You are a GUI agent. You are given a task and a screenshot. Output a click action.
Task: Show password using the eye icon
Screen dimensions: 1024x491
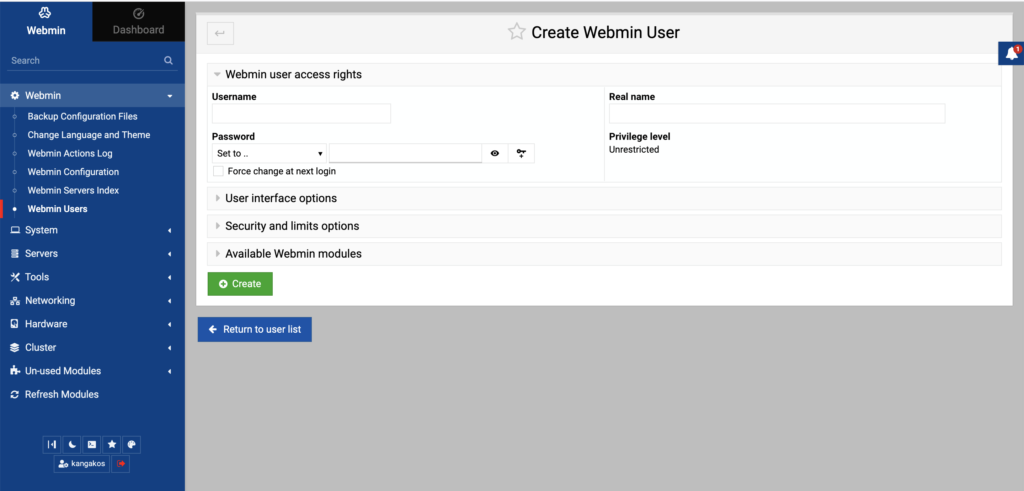pyautogui.click(x=495, y=153)
